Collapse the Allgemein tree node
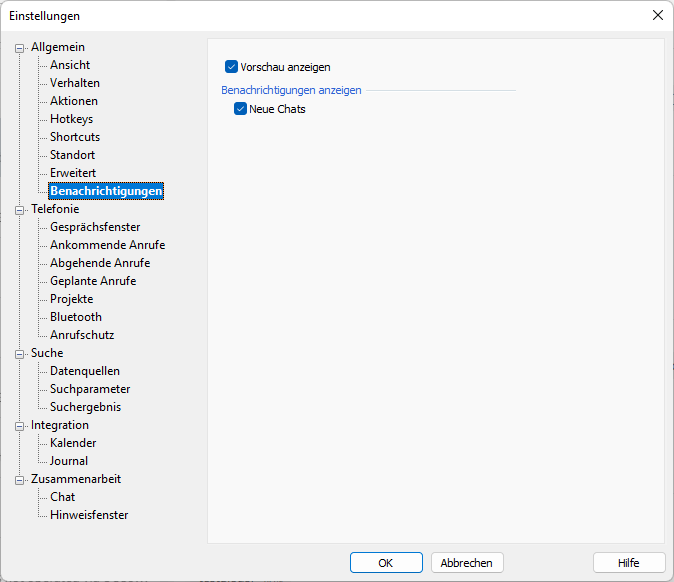674x582 pixels. pos(19,48)
